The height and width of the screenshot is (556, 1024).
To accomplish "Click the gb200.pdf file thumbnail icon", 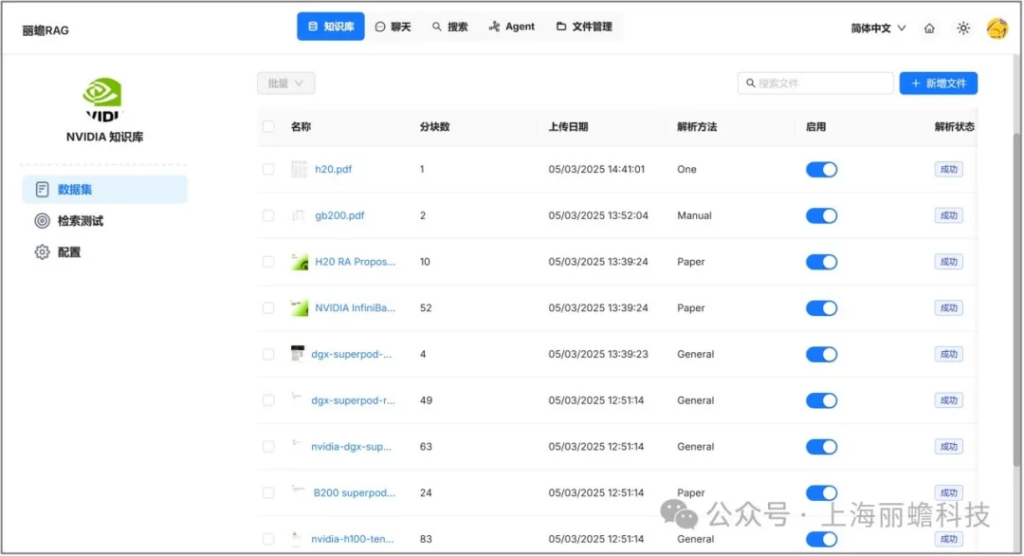I will (x=299, y=216).
